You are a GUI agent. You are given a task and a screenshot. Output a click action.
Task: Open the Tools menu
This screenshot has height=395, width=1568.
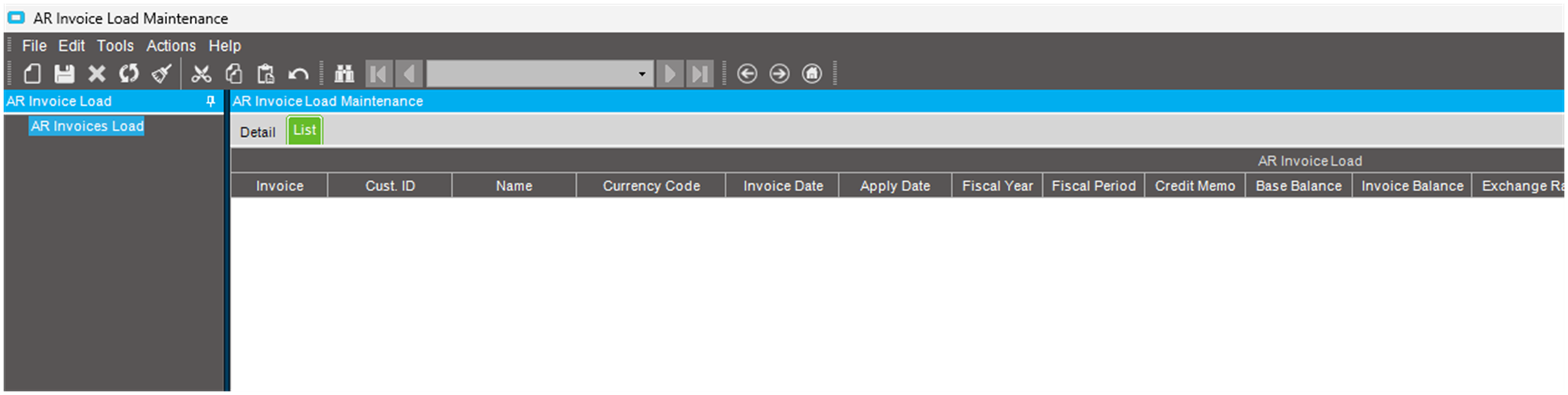tap(115, 45)
